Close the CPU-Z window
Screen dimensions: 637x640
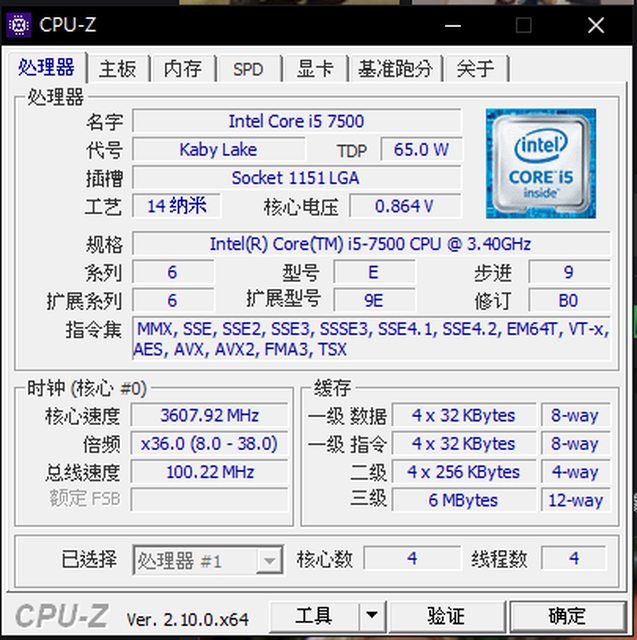596,26
